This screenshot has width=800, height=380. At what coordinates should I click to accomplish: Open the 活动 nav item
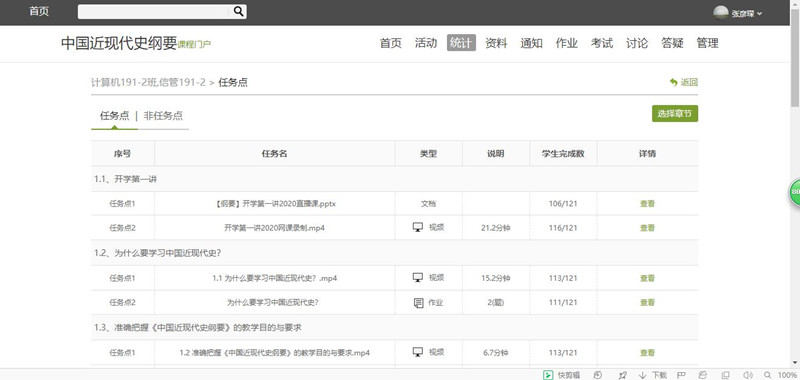(x=426, y=43)
